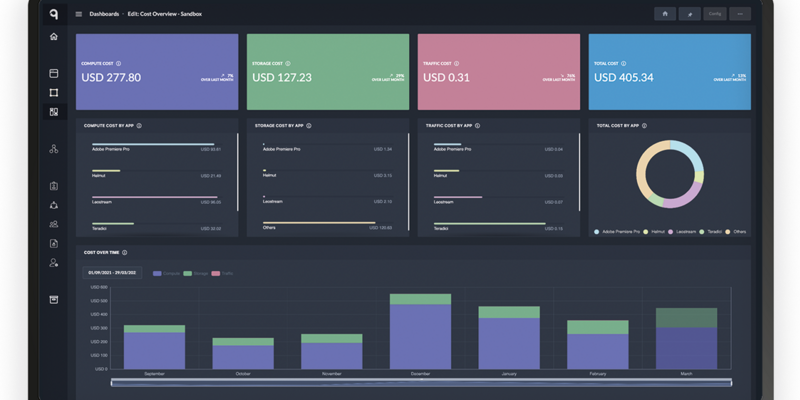Select the Compute Cost USD 277.80 card
Viewport: 800px width, 400px height.
(x=157, y=72)
